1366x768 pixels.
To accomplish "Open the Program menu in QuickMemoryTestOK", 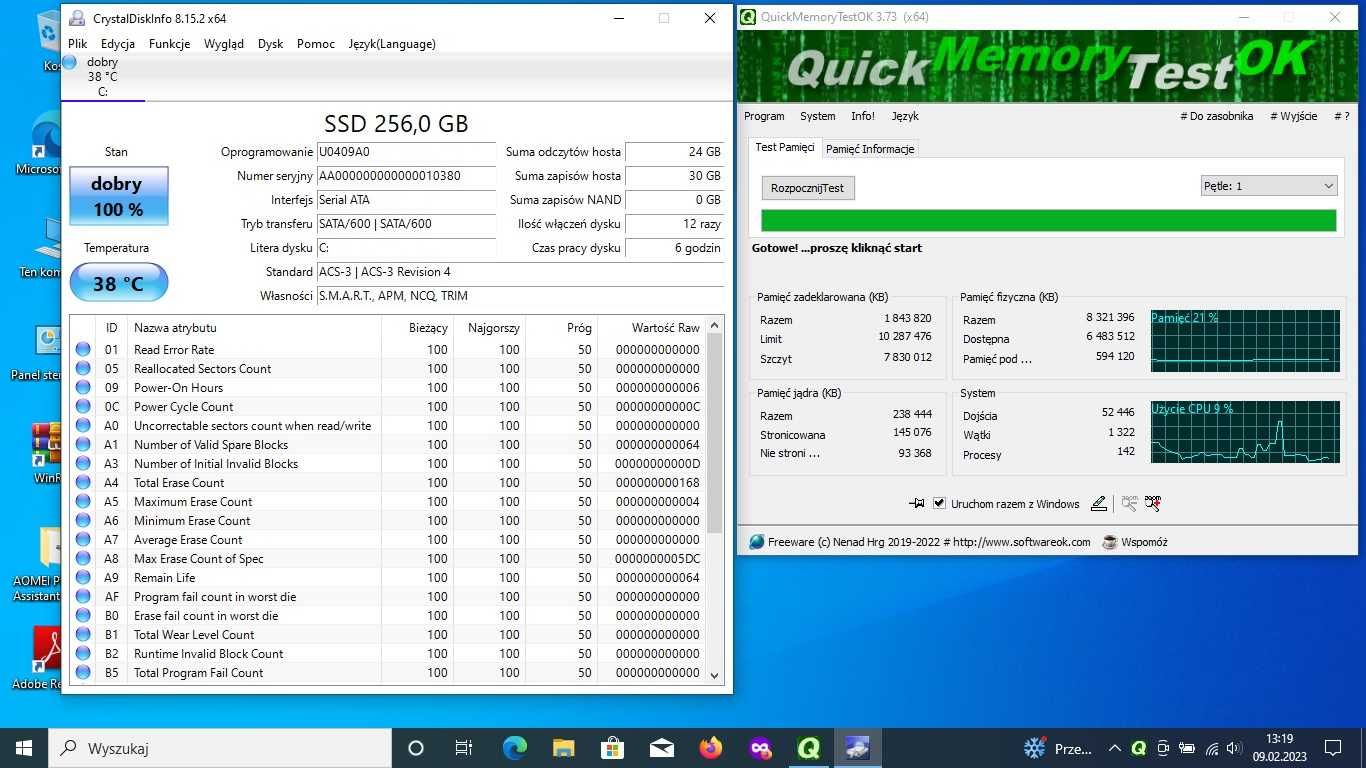I will point(764,116).
